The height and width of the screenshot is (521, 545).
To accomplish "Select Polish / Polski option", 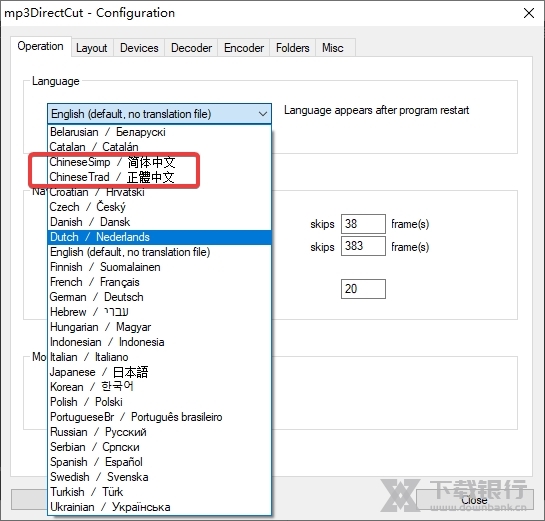I will pyautogui.click(x=159, y=402).
